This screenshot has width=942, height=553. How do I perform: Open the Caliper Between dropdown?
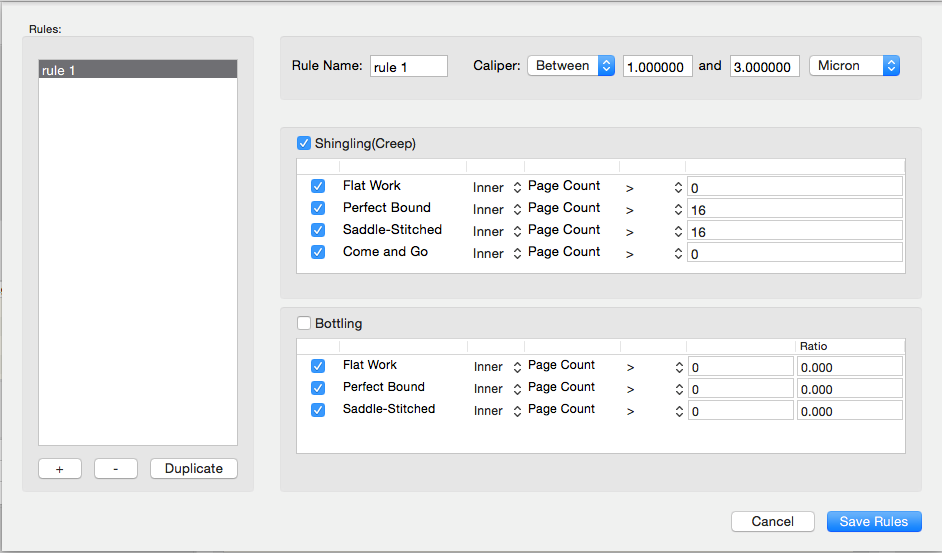(570, 66)
